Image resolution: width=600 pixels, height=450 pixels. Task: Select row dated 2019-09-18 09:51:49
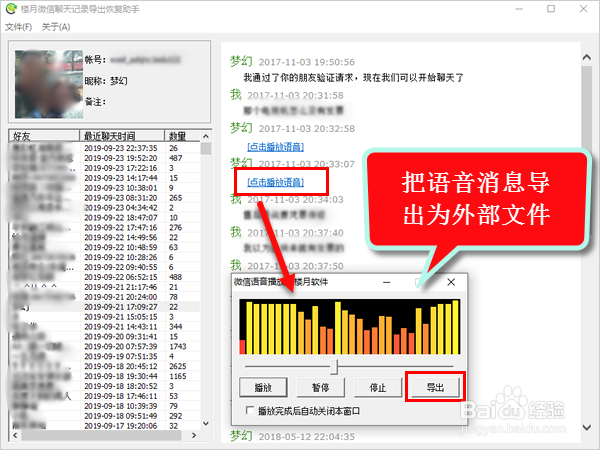[x=104, y=416]
